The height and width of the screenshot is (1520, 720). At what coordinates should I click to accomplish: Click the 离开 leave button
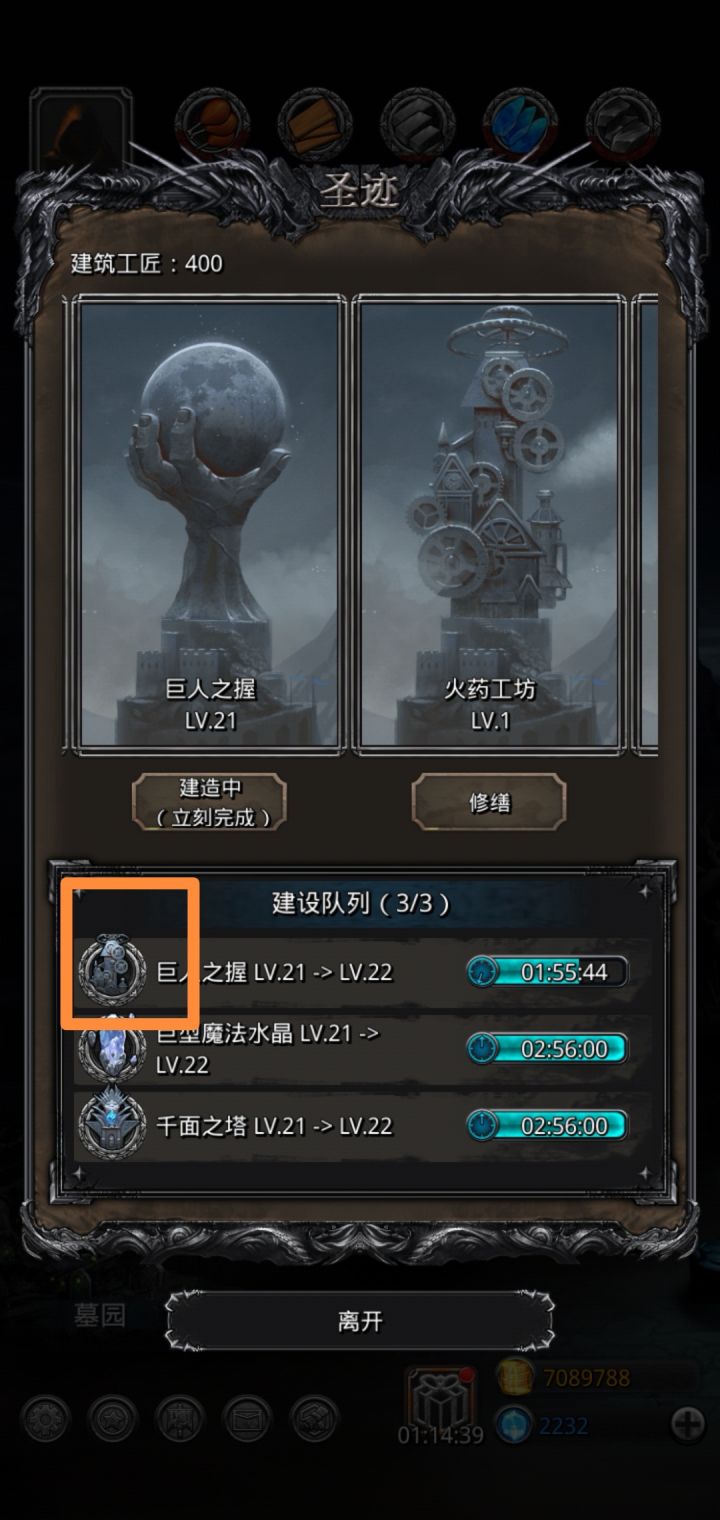(360, 1321)
